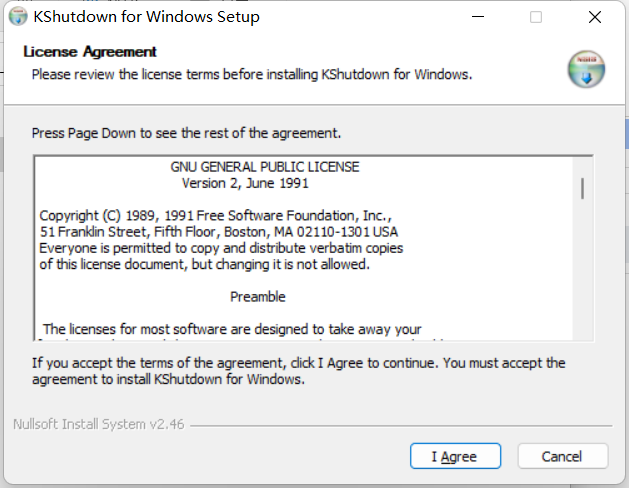Click the "Preamble" heading in the license
Image resolution: width=629 pixels, height=488 pixels.
pyautogui.click(x=258, y=297)
